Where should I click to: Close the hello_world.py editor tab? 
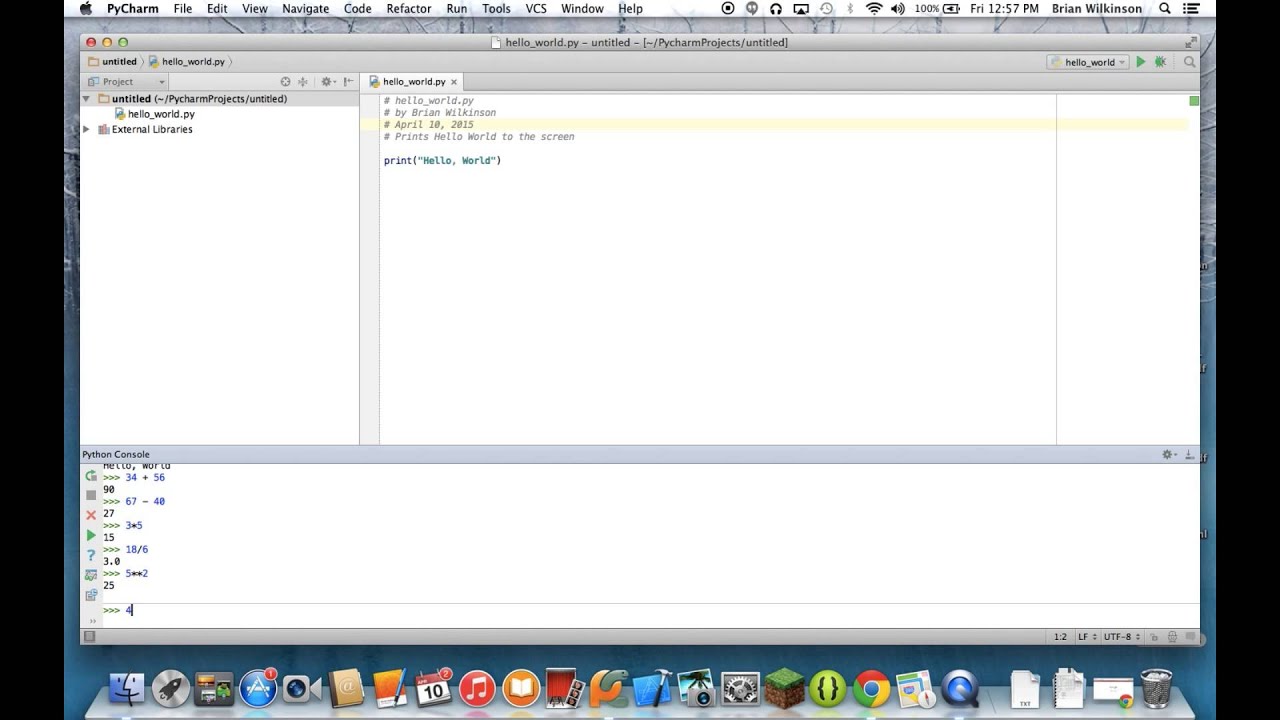(x=453, y=82)
